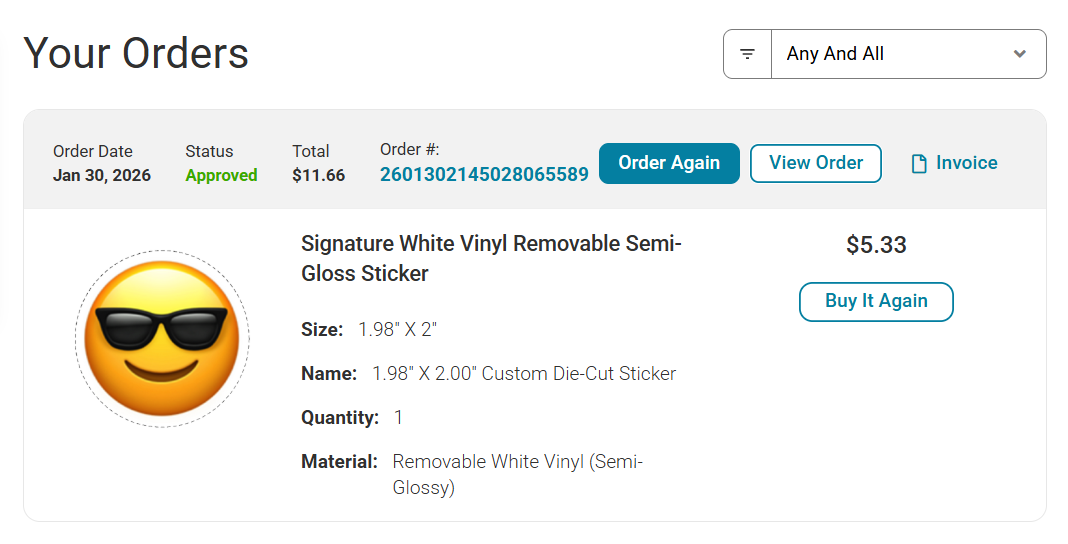This screenshot has height=544, width=1068.
Task: Open the Invoice link text
Action: click(x=966, y=163)
